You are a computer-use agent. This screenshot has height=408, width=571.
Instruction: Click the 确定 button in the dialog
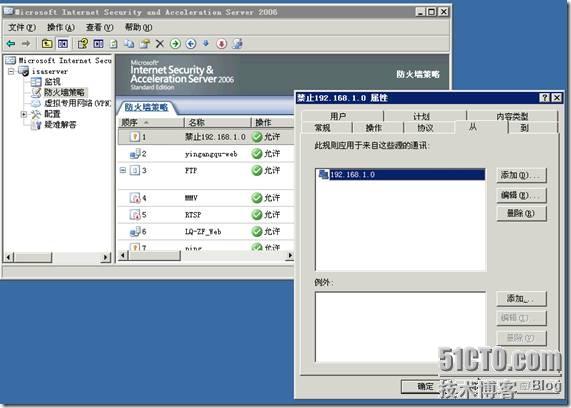(x=425, y=387)
